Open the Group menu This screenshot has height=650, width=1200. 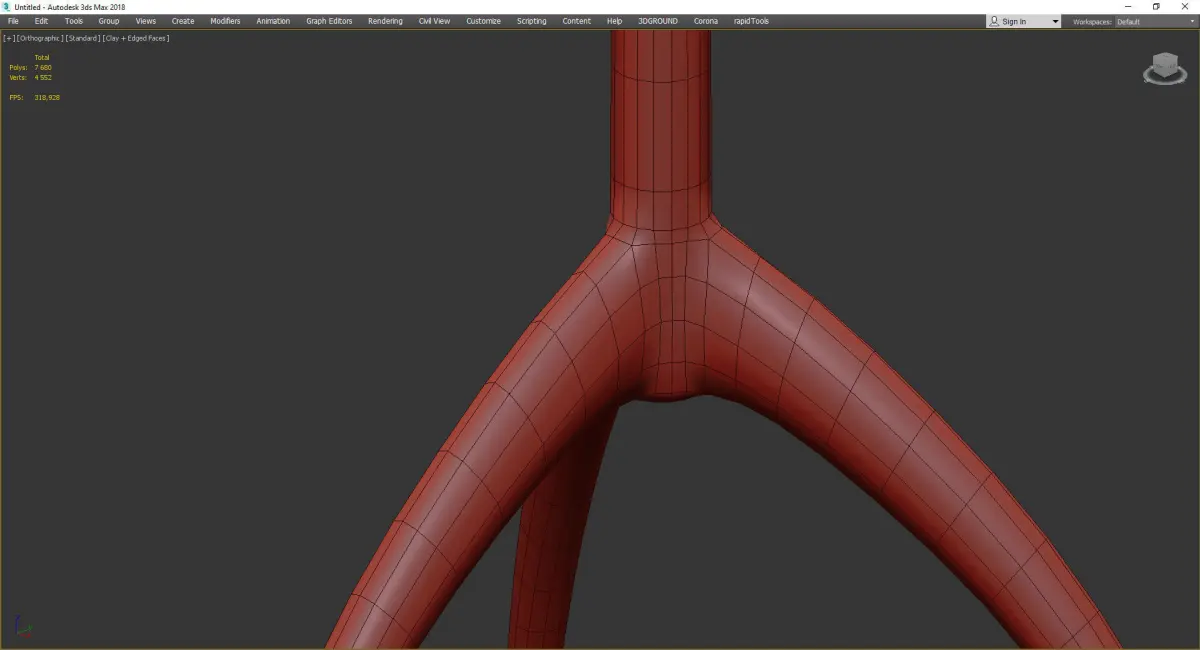click(x=109, y=21)
